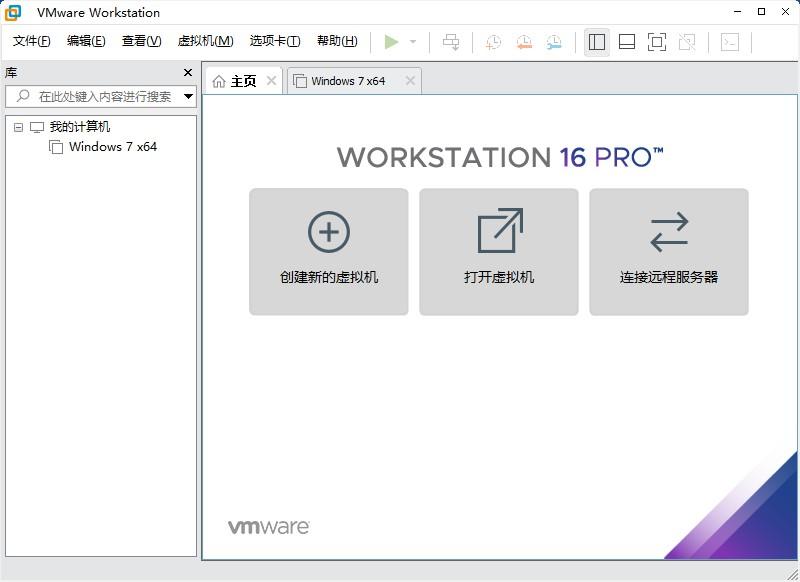Viewport: 800px width, 582px height.
Task: Toggle Unity mode icon in toolbar
Action: [x=687, y=42]
